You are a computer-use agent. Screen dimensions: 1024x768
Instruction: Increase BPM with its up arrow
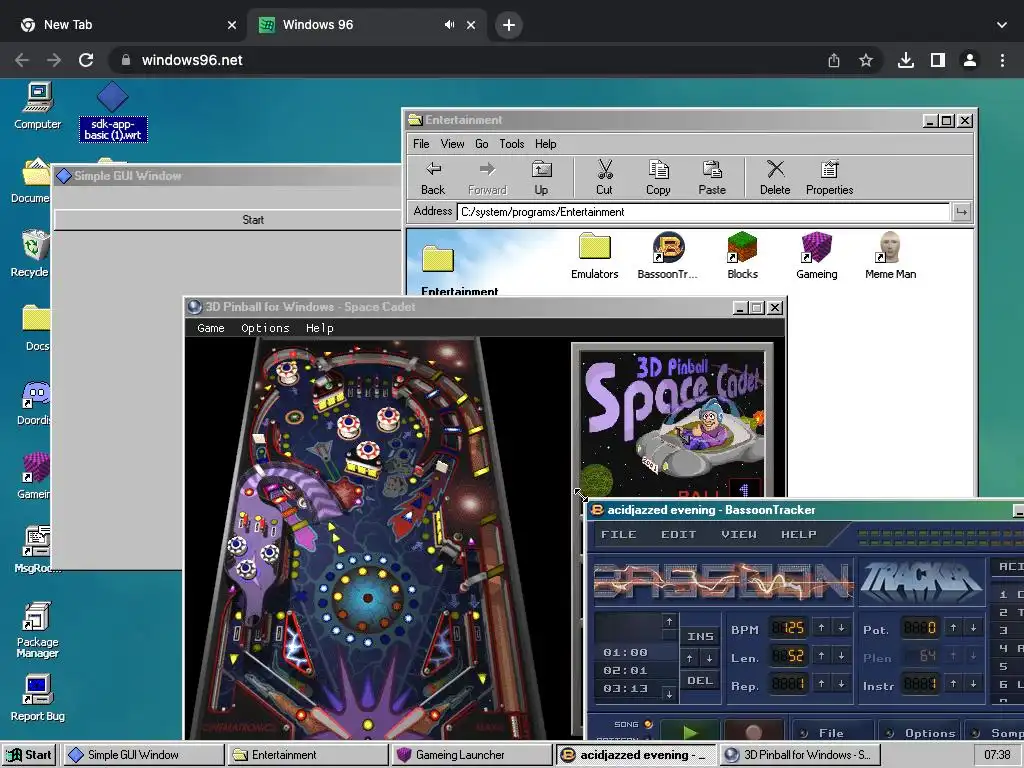coord(822,628)
